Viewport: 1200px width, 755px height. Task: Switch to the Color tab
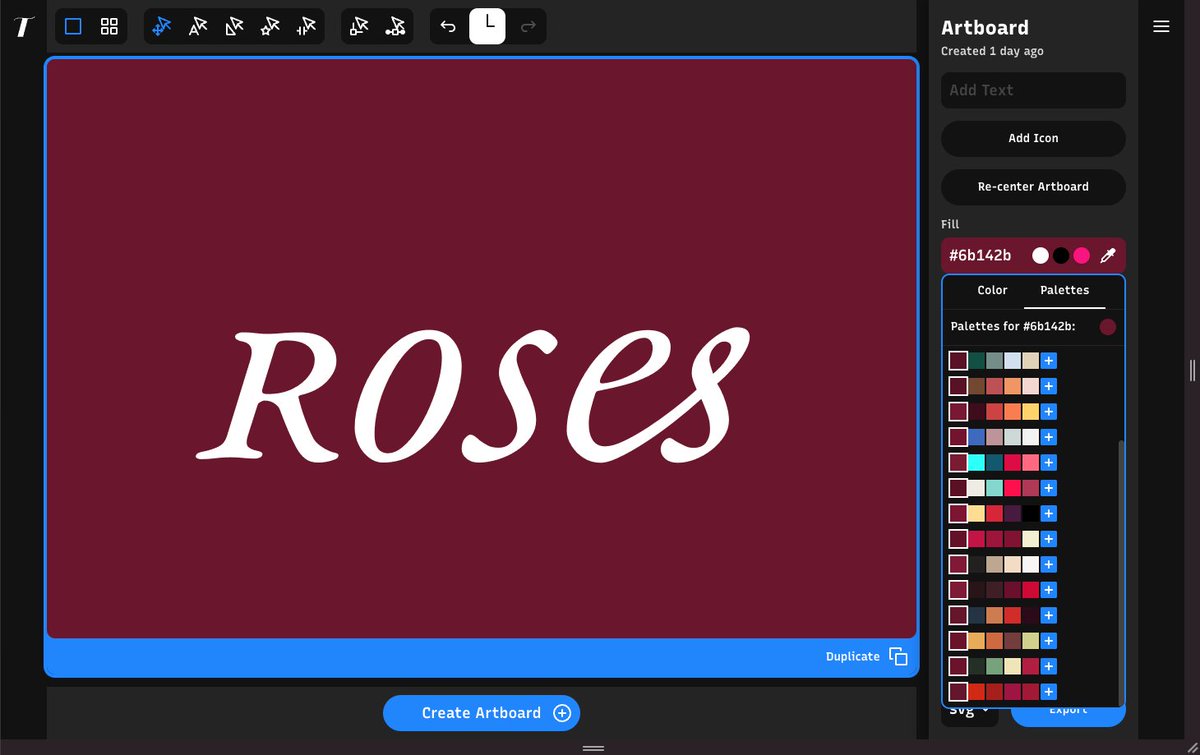coord(992,290)
